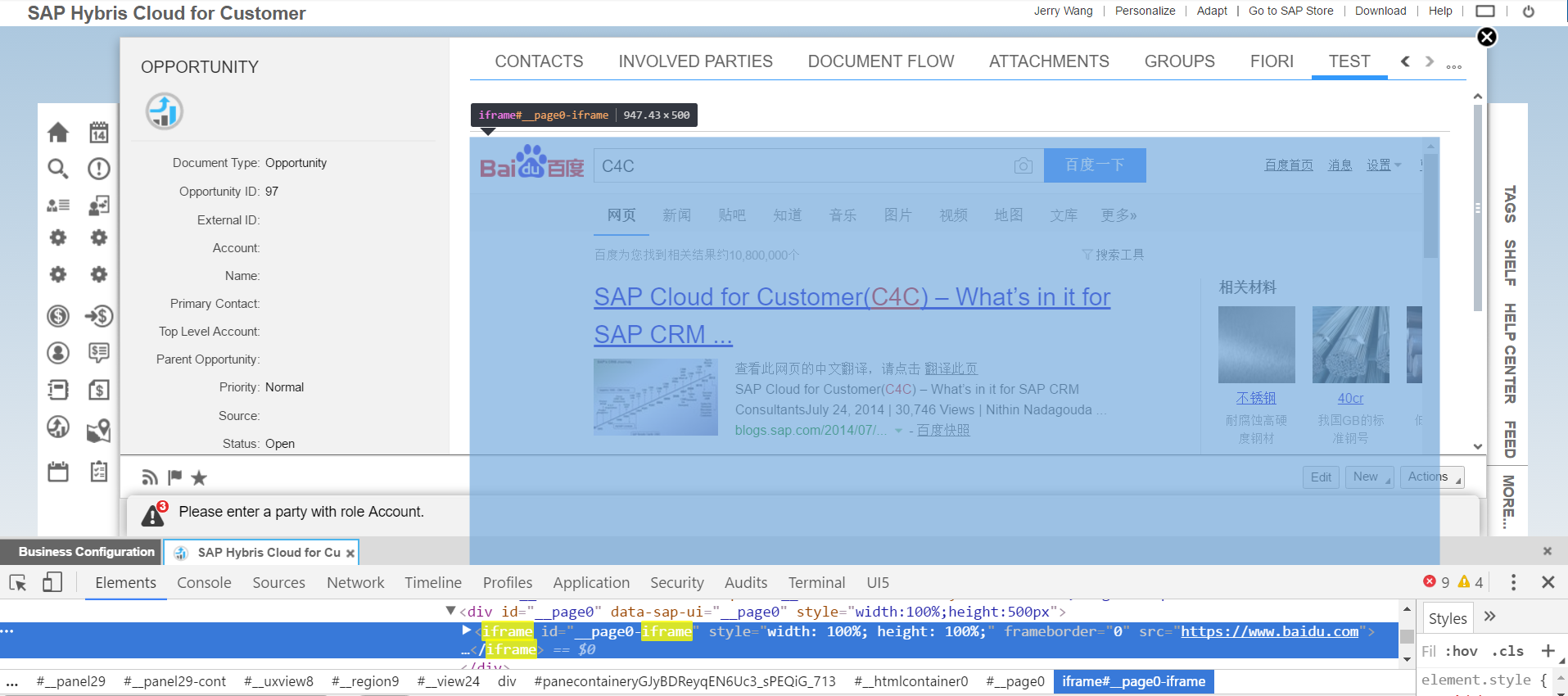Open the dollar coin circle sidebar icon

[58, 315]
